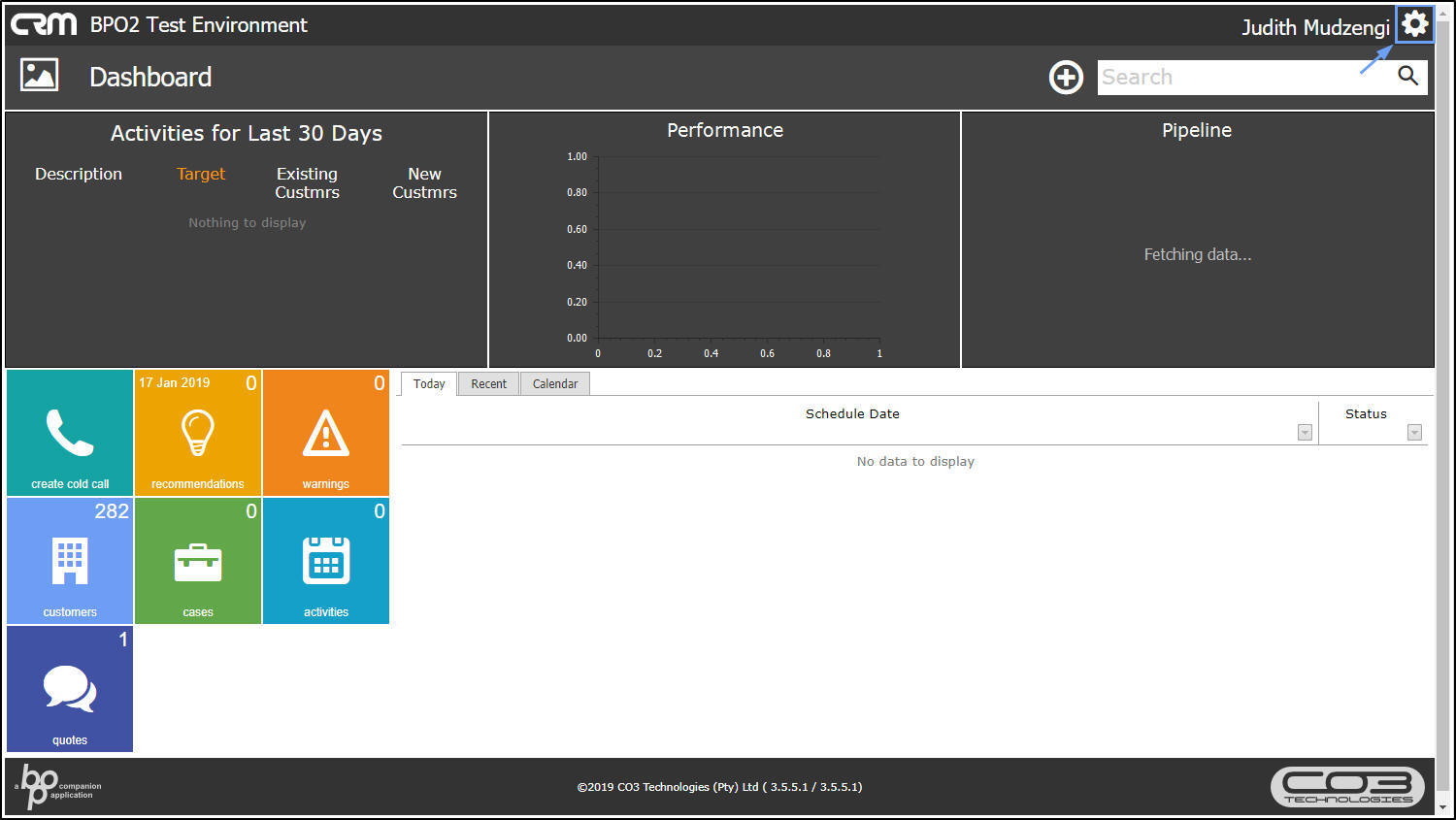Click the Performance panel title
The image size is (1456, 820).
coord(725,130)
